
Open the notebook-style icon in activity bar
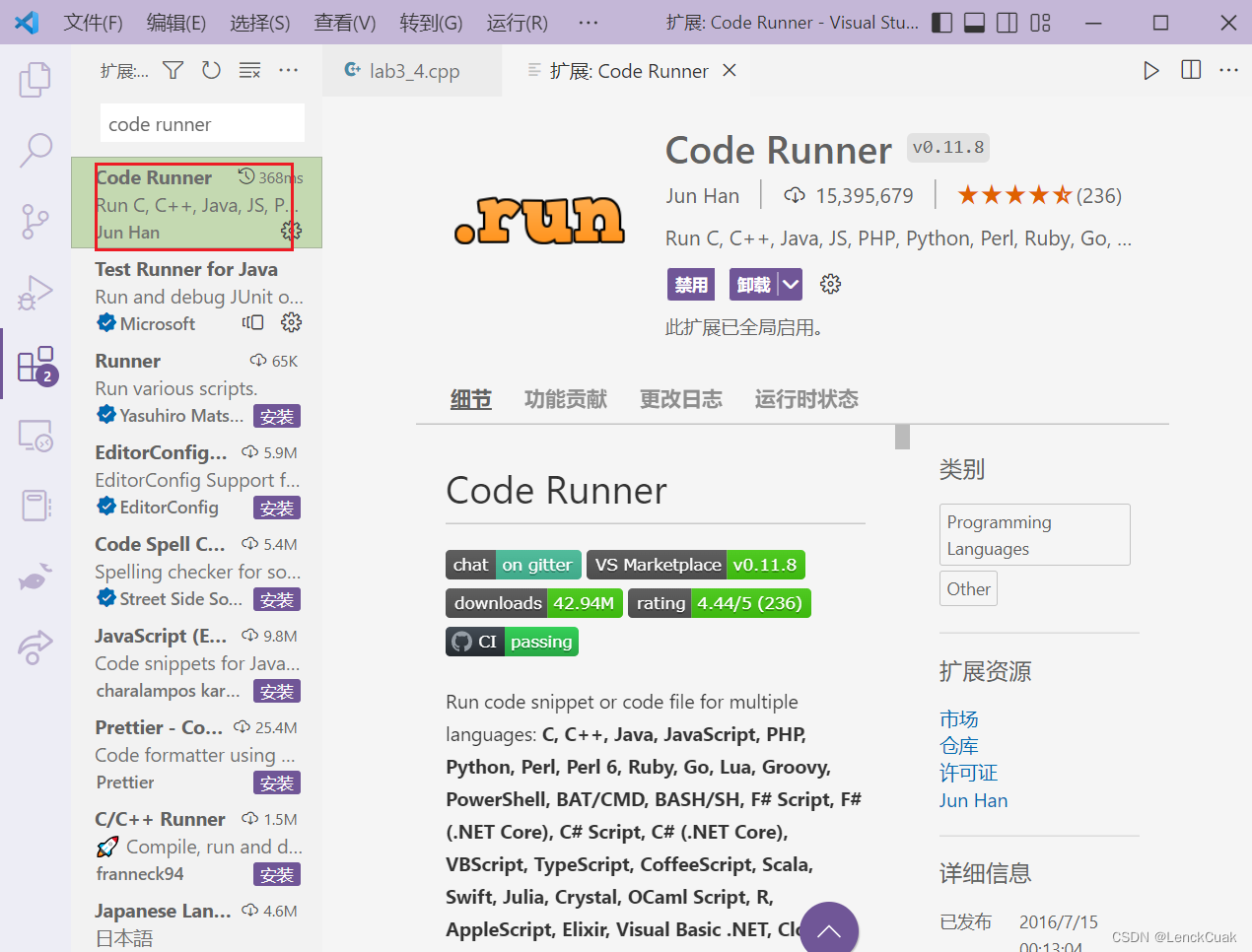[35, 506]
